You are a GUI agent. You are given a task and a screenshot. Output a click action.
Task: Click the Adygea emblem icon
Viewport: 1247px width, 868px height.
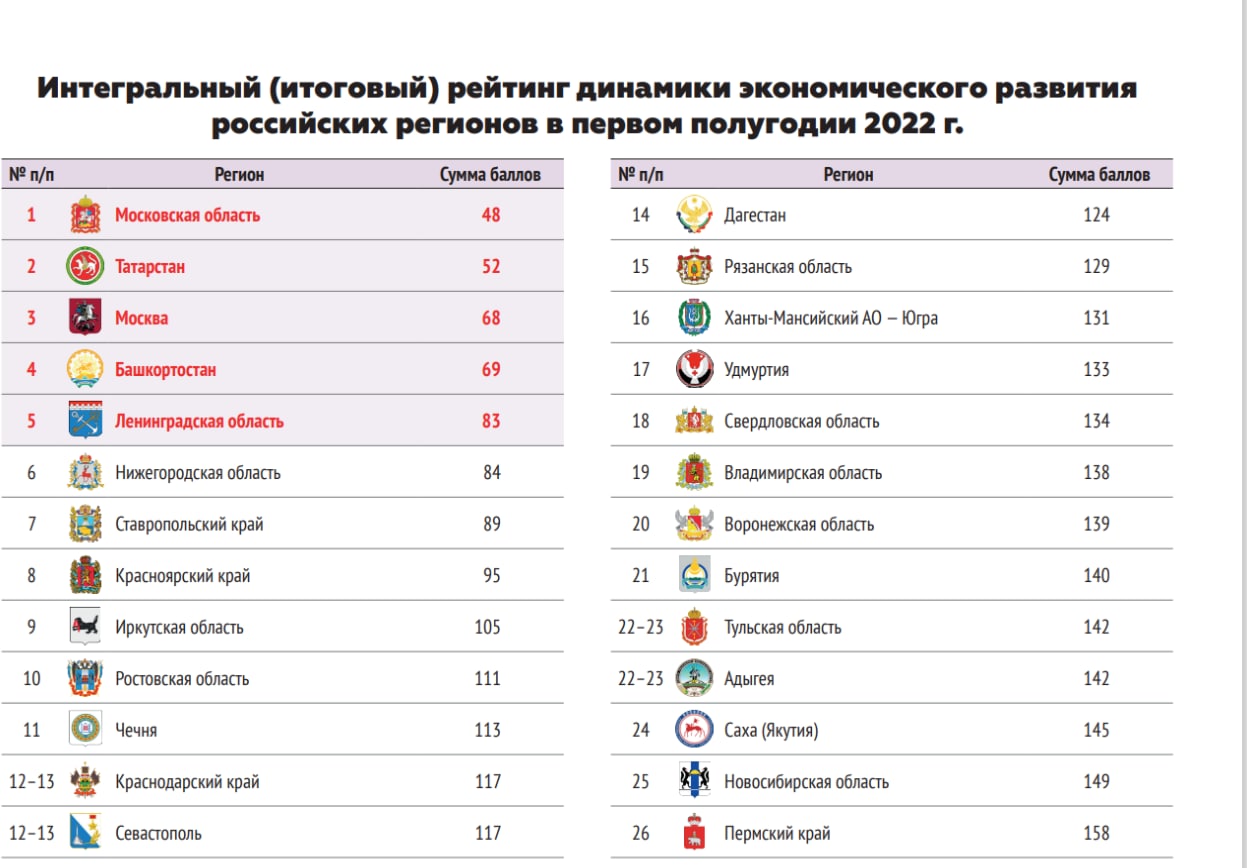click(x=694, y=678)
